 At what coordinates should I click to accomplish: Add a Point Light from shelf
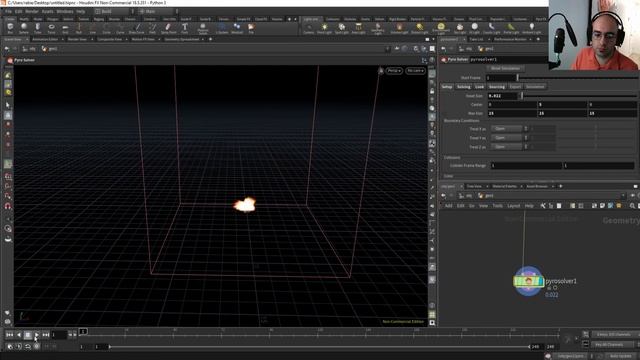click(324, 28)
